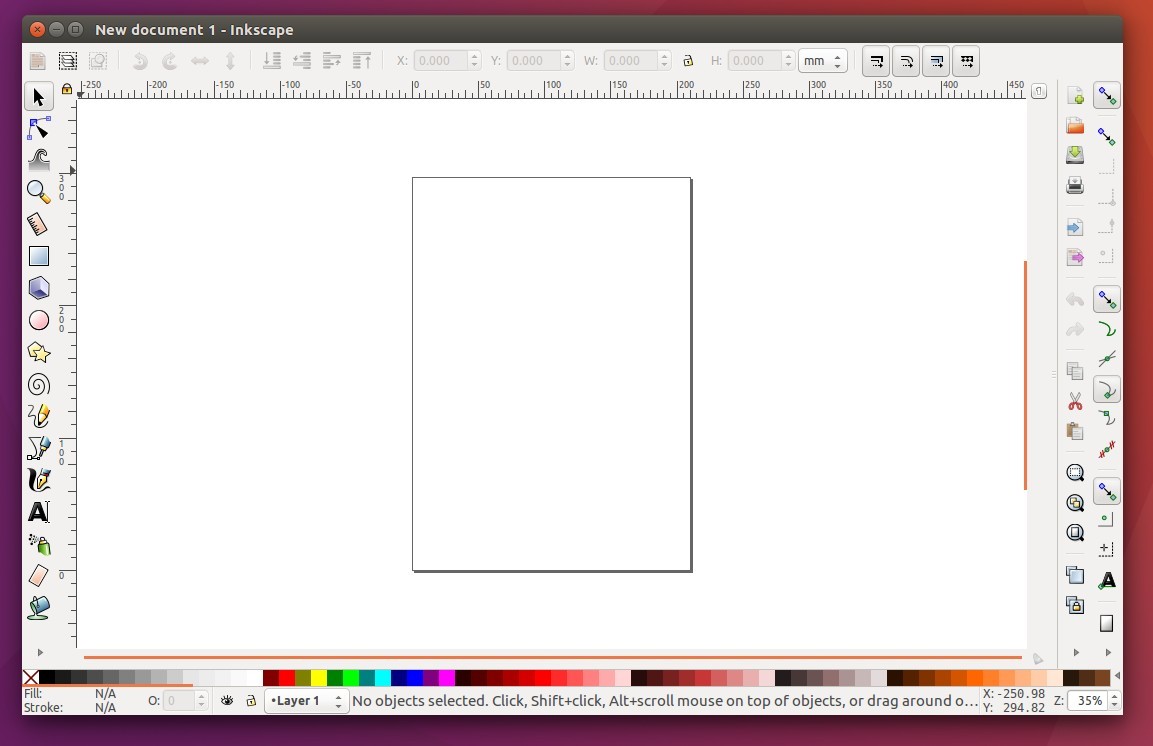The height and width of the screenshot is (746, 1153).
Task: Enable snapping in the right snap bar
Action: click(1106, 95)
